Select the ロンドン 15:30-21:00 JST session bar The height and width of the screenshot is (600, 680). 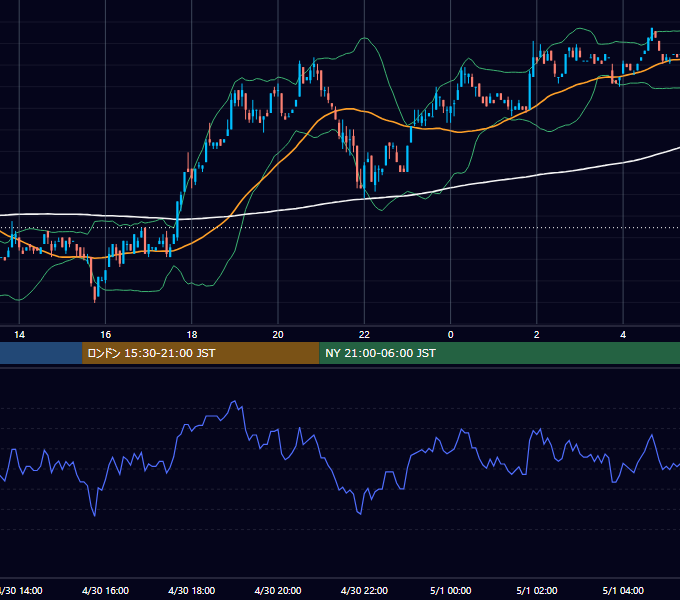tap(200, 353)
